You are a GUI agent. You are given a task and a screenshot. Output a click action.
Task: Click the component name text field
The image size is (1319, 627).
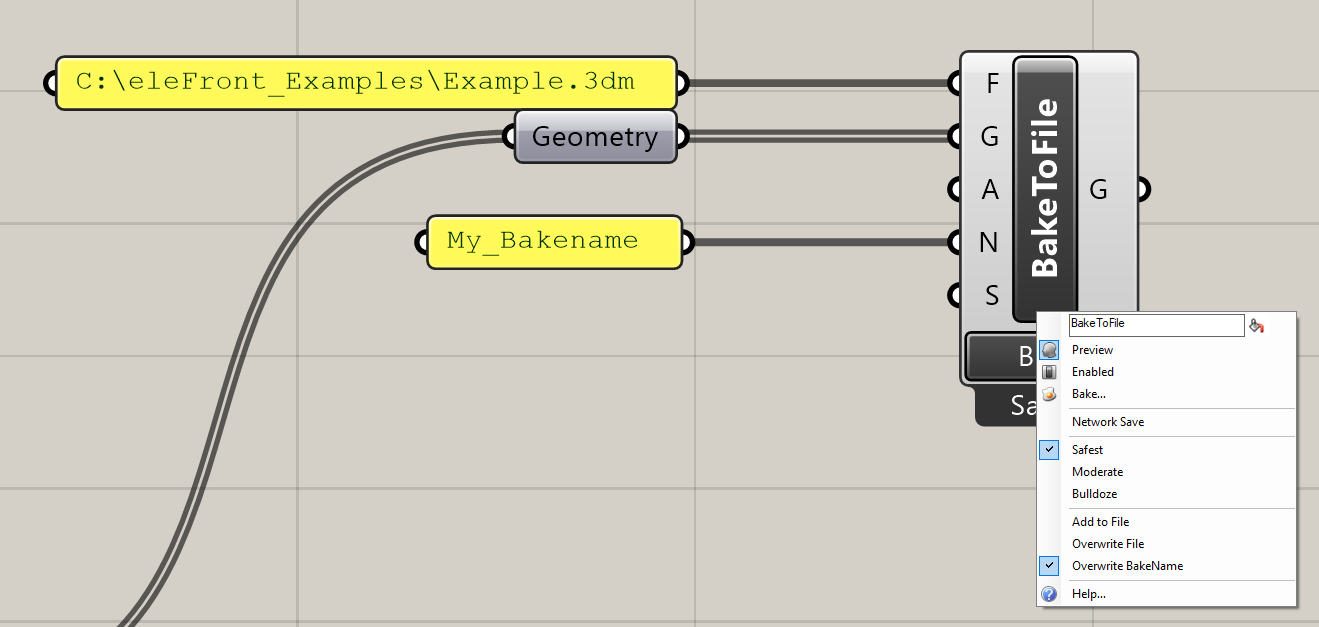[1155, 325]
